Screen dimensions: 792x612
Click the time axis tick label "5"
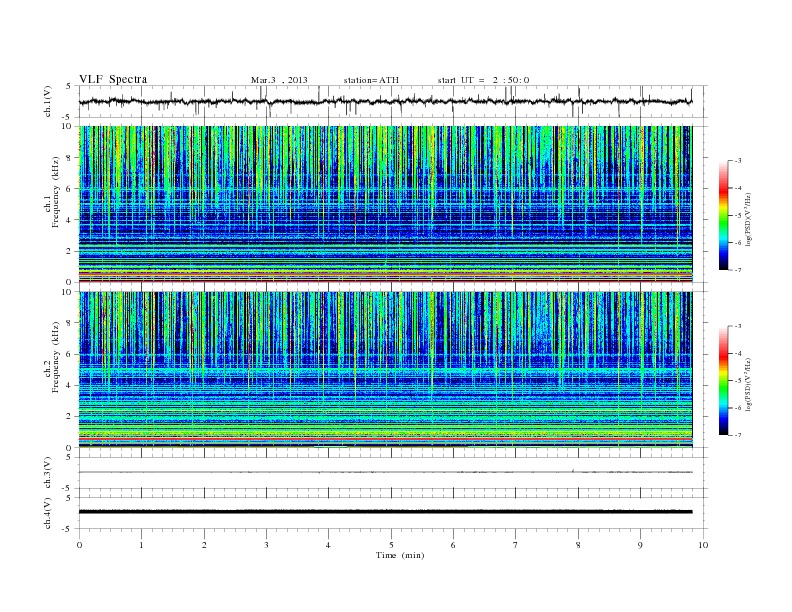pos(391,545)
